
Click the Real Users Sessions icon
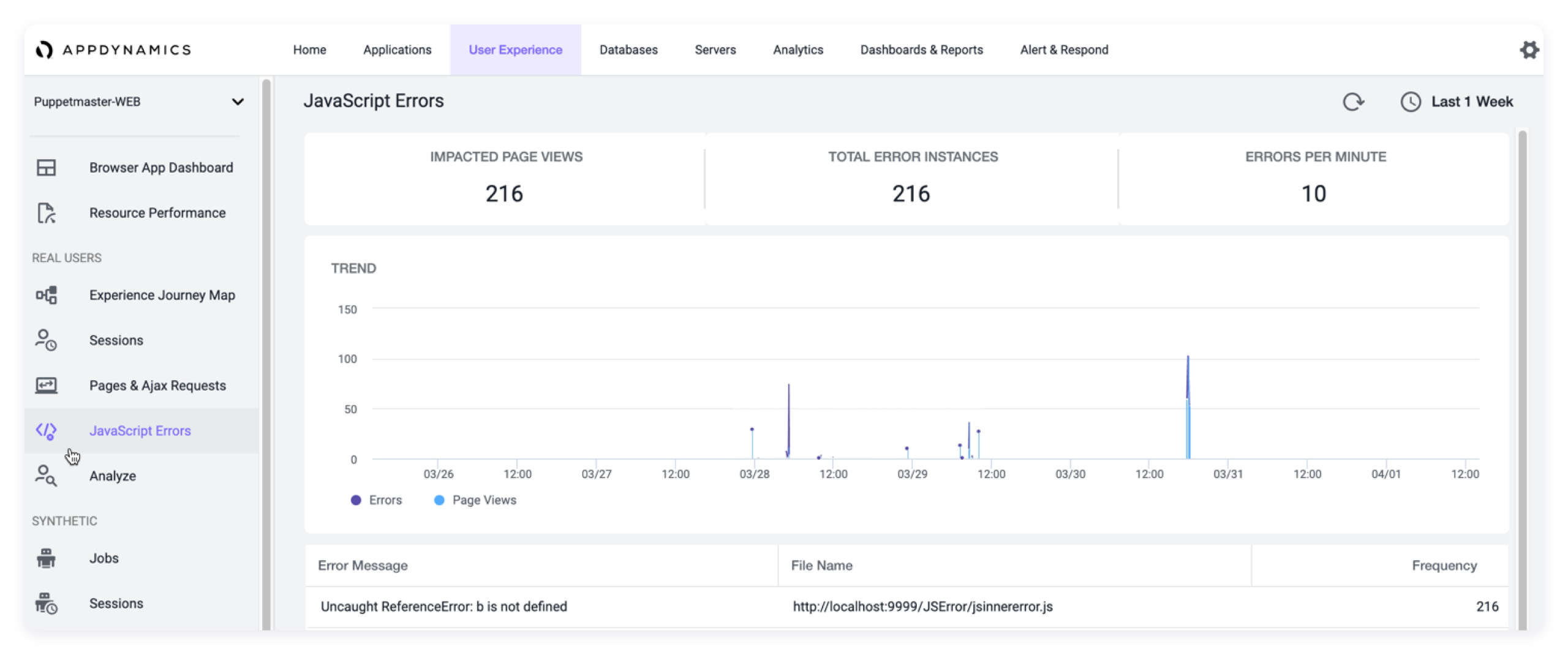(x=46, y=340)
